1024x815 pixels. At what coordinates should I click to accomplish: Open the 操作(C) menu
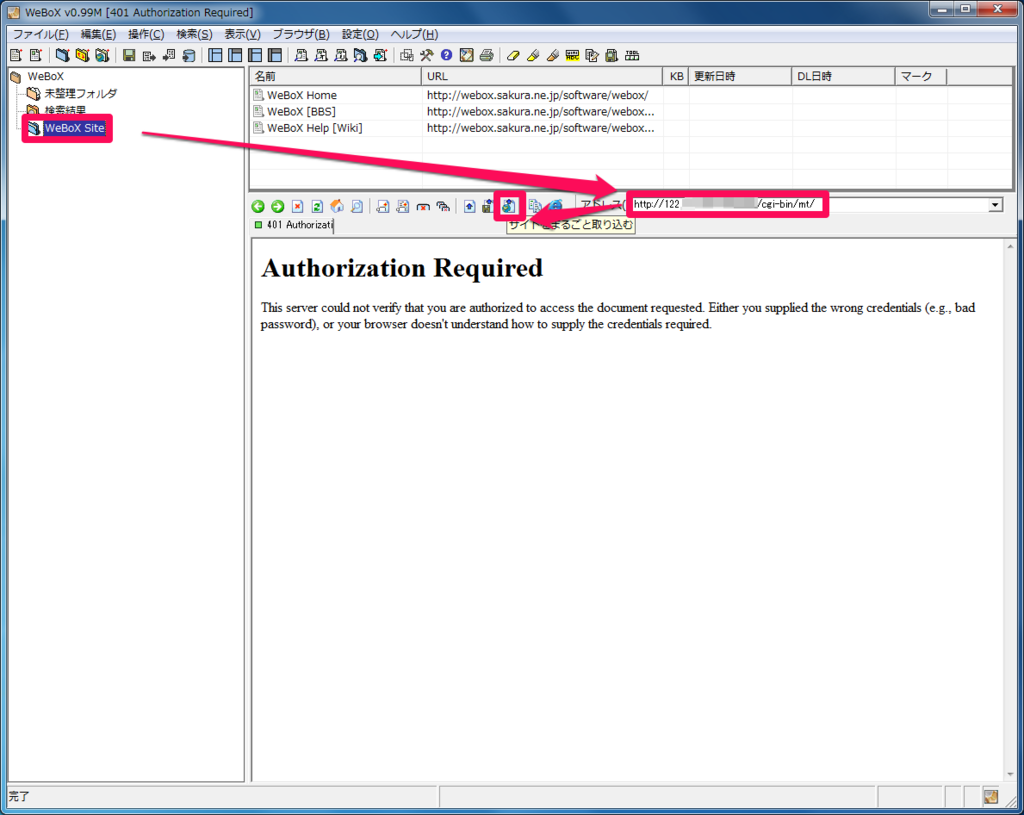coord(146,34)
